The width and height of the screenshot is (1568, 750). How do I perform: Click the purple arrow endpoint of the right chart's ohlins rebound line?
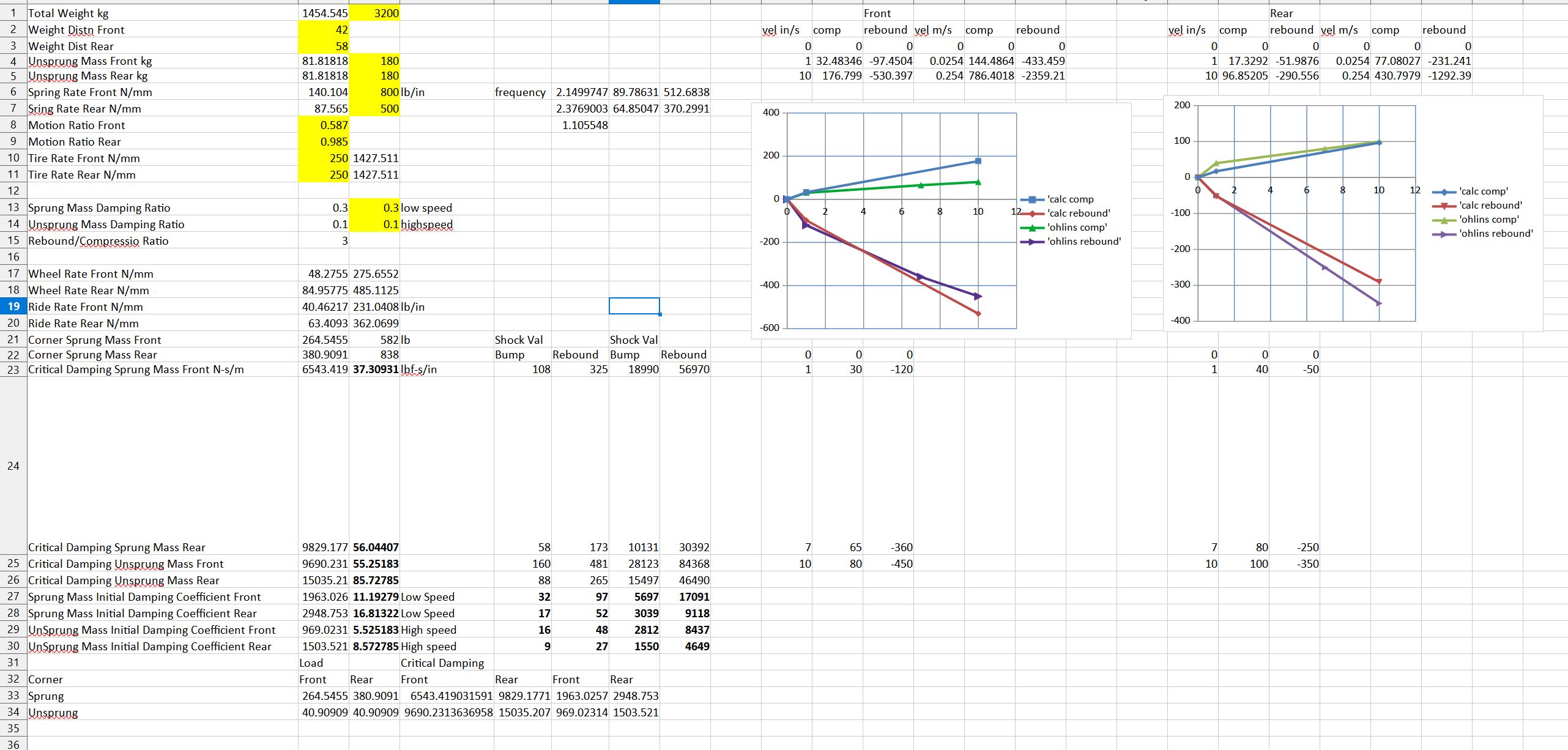1379,303
